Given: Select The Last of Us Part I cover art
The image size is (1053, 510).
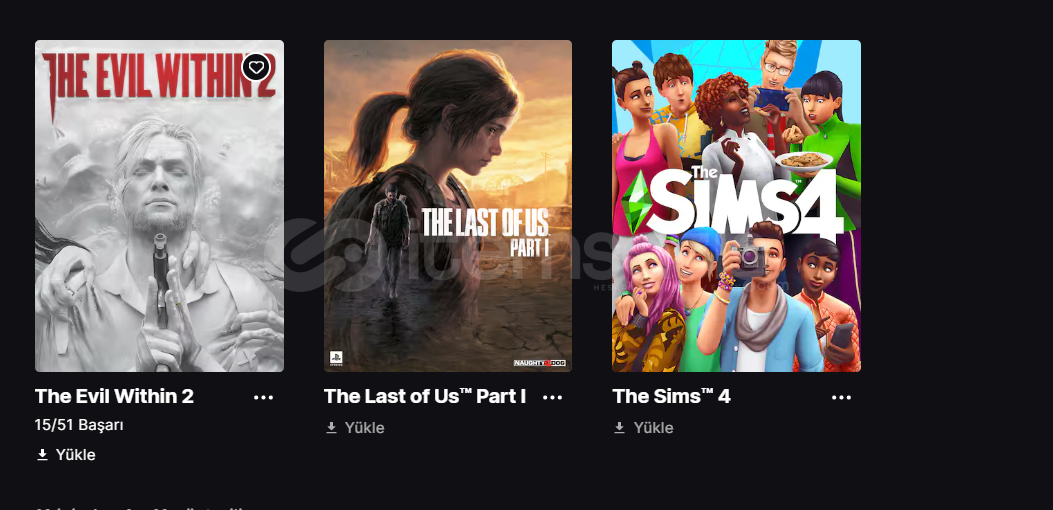Looking at the screenshot, I should tap(448, 206).
